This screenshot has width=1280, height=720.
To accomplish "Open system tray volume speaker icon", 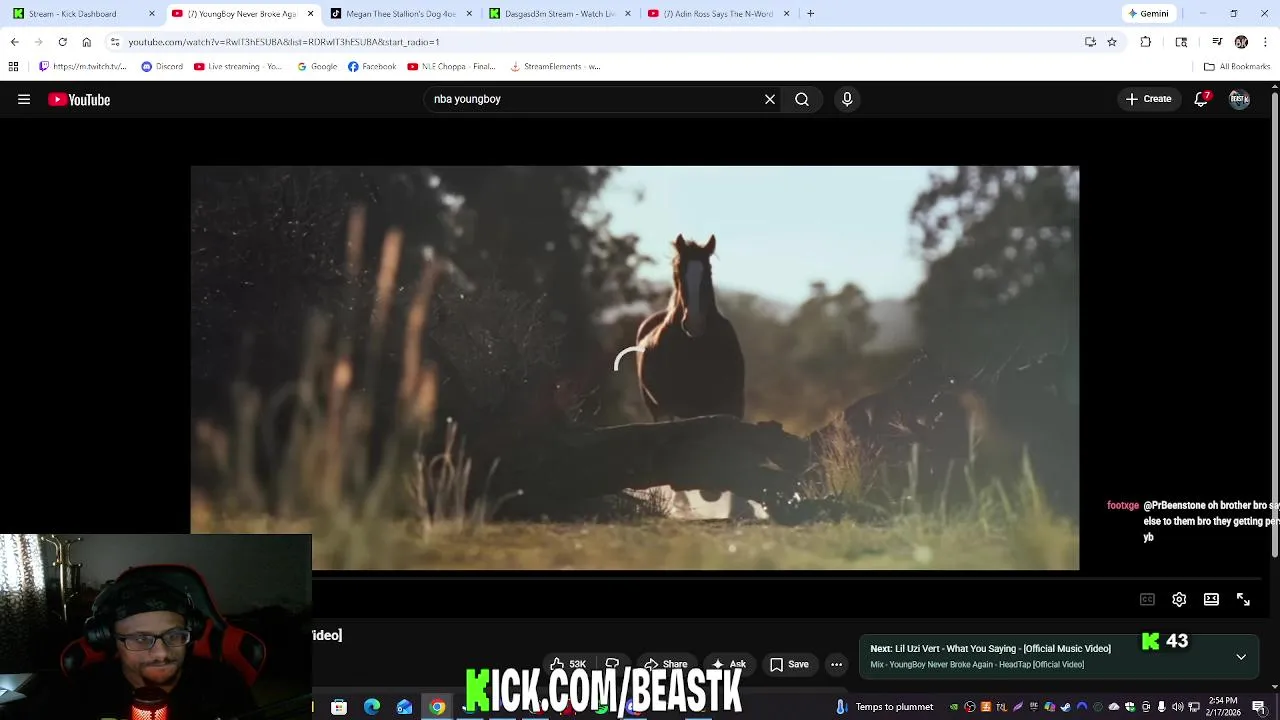I will point(1178,707).
